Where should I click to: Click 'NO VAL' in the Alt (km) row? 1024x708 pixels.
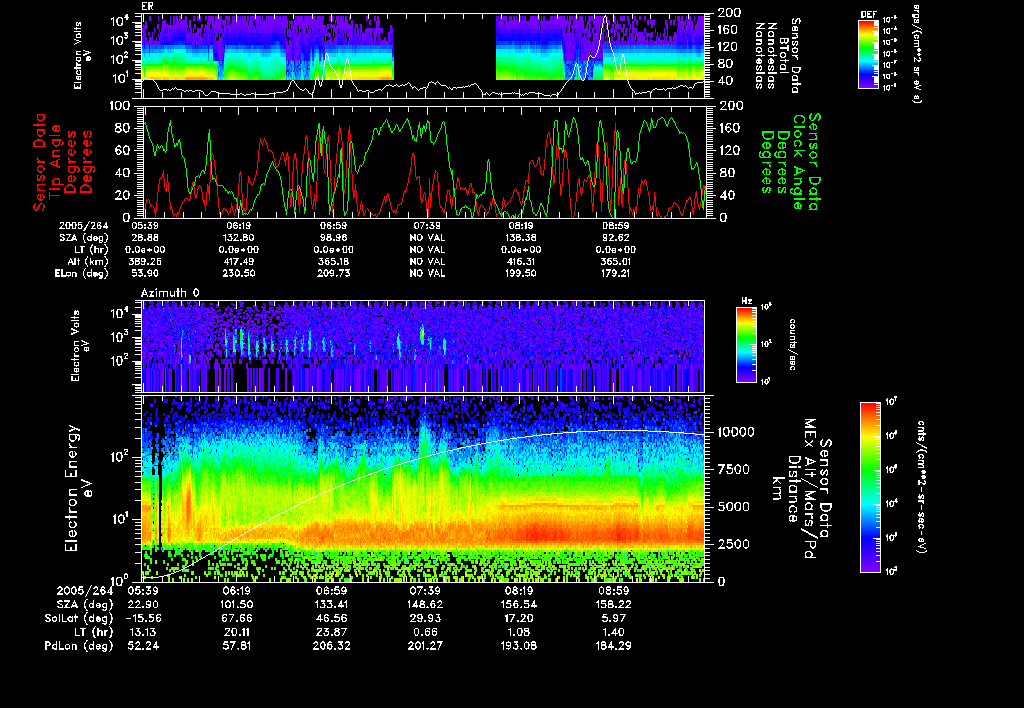427,261
